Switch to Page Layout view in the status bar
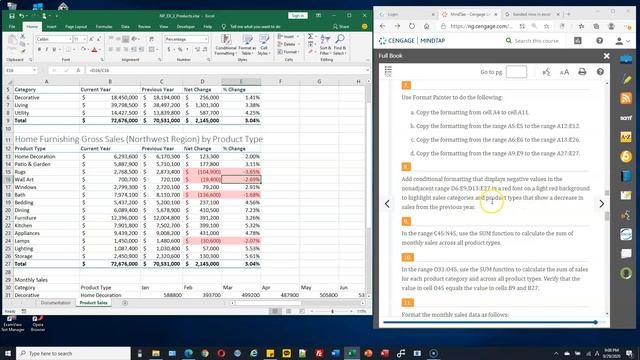The image size is (640, 360). 289,311
